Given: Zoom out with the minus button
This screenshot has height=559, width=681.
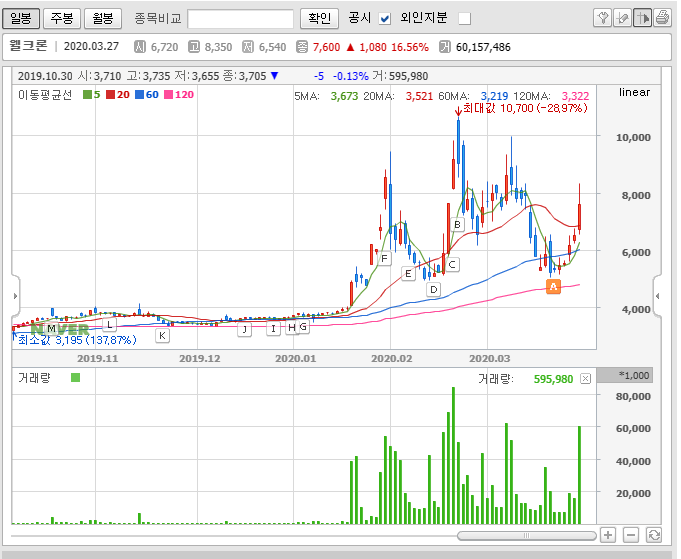Looking at the screenshot, I should [631, 535].
